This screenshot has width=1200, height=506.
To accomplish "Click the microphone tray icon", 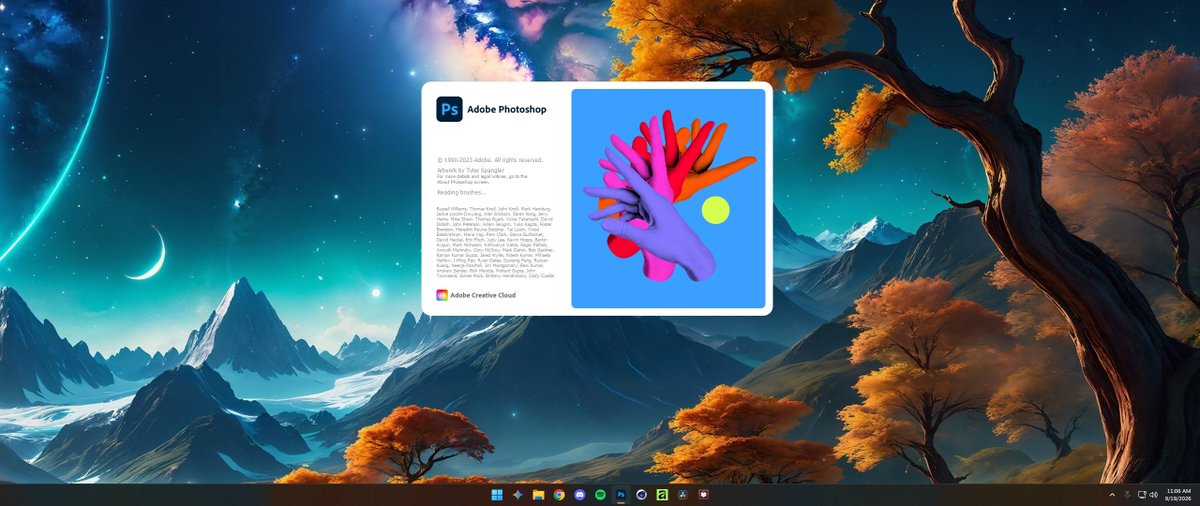I will (1127, 495).
